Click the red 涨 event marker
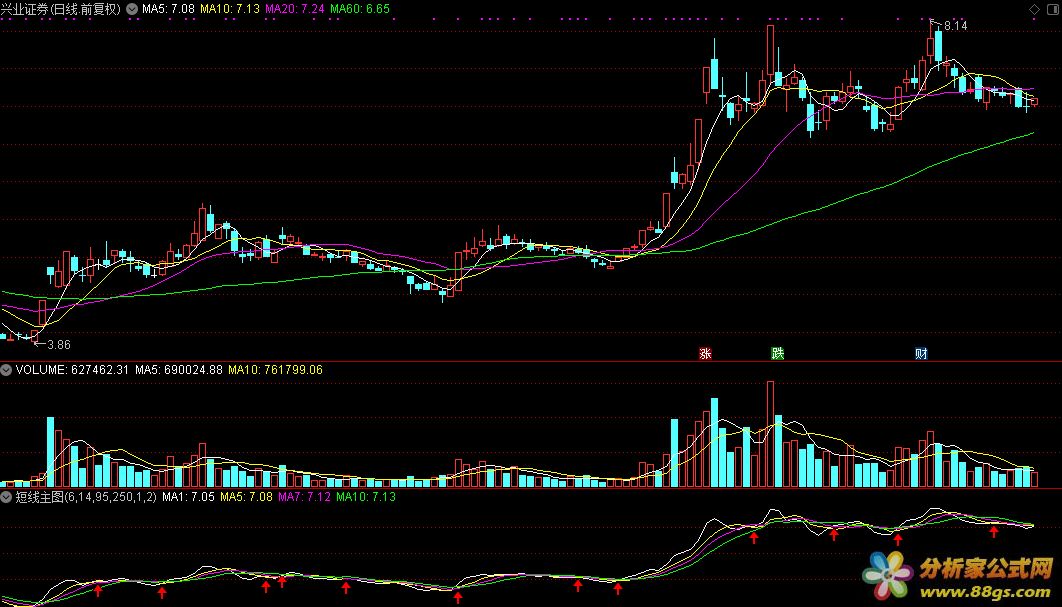1062x607 pixels. tap(705, 354)
